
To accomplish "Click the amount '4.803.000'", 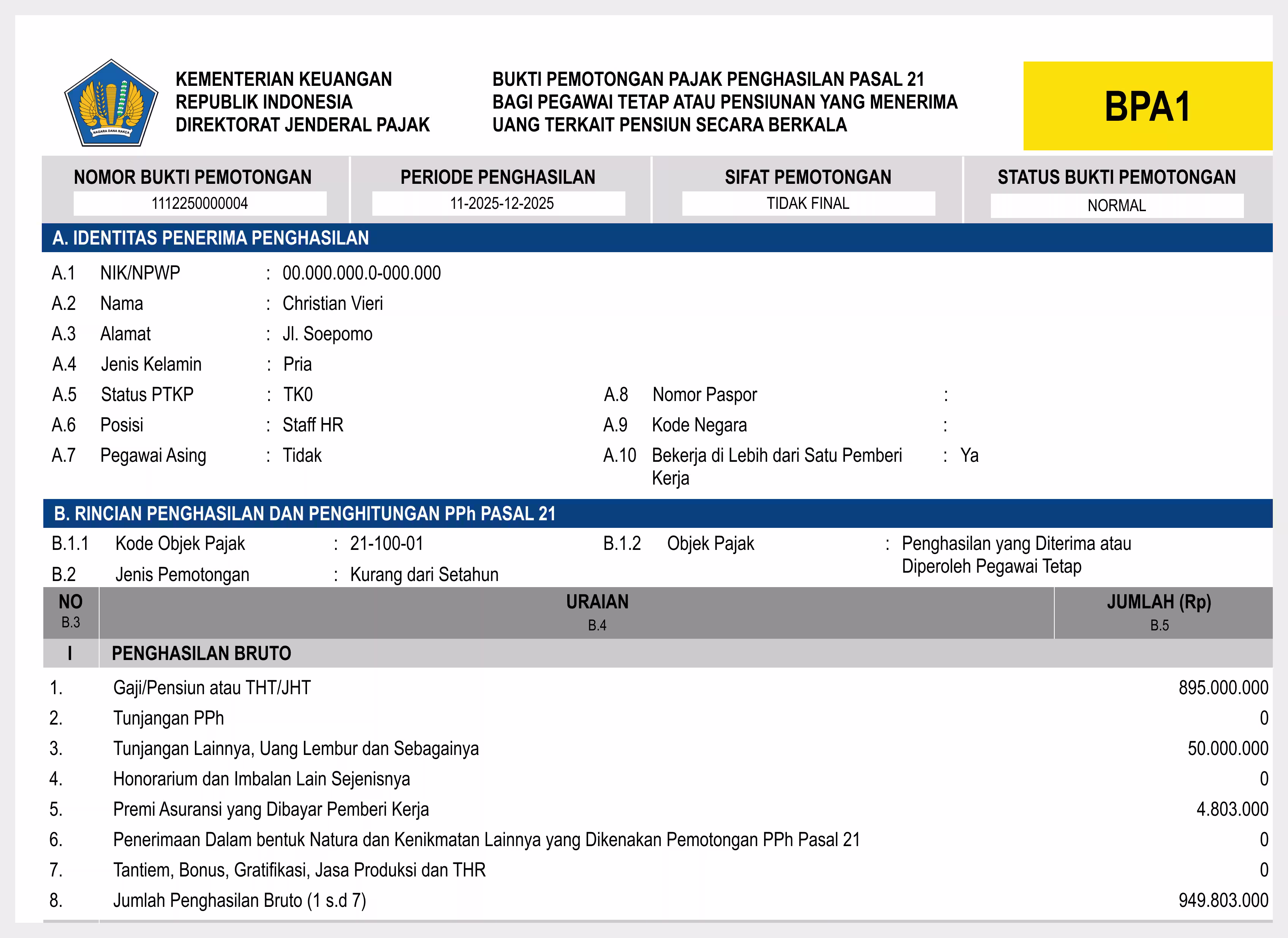I will (x=1233, y=809).
